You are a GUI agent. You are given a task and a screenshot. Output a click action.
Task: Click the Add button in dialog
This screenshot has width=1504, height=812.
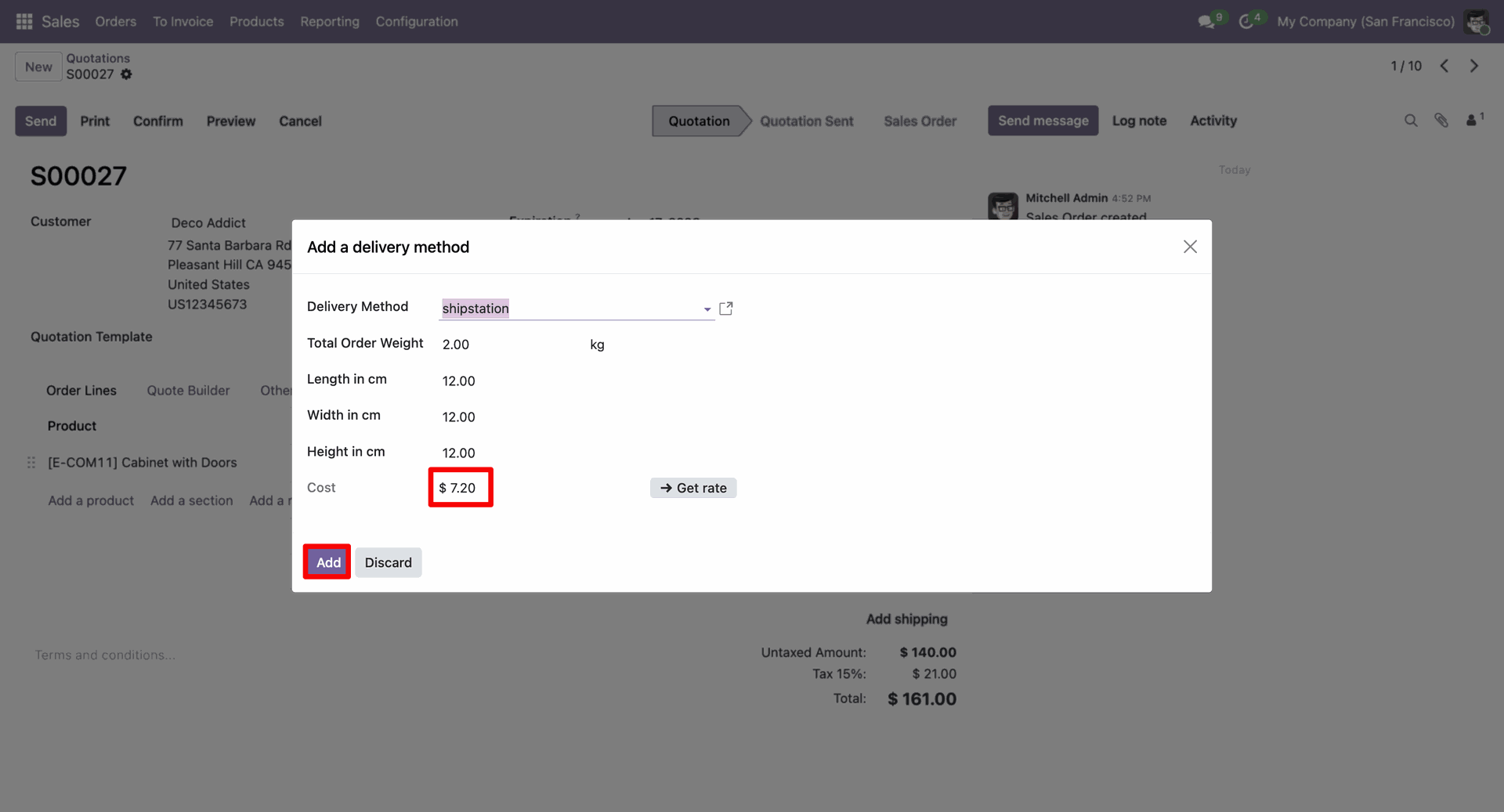pyautogui.click(x=328, y=562)
